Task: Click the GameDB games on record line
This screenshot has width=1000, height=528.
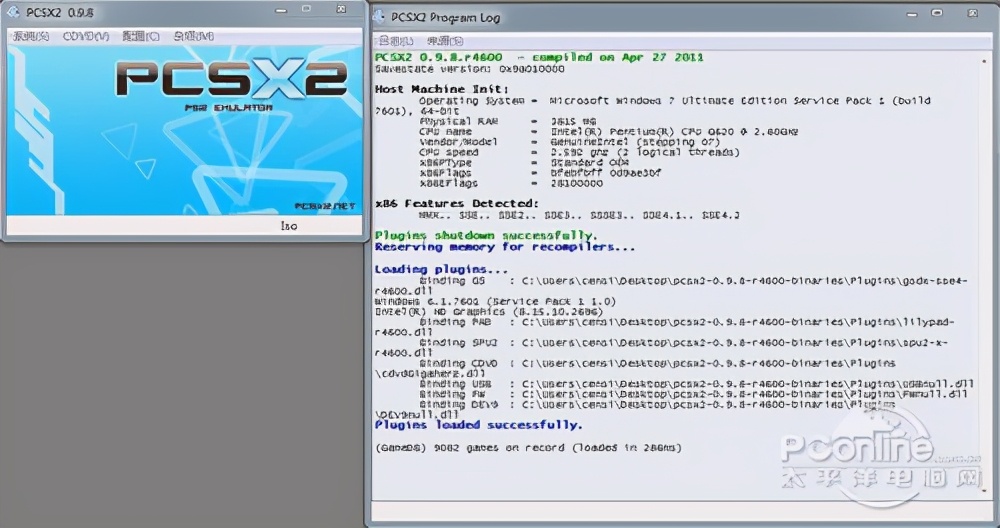Action: click(528, 448)
